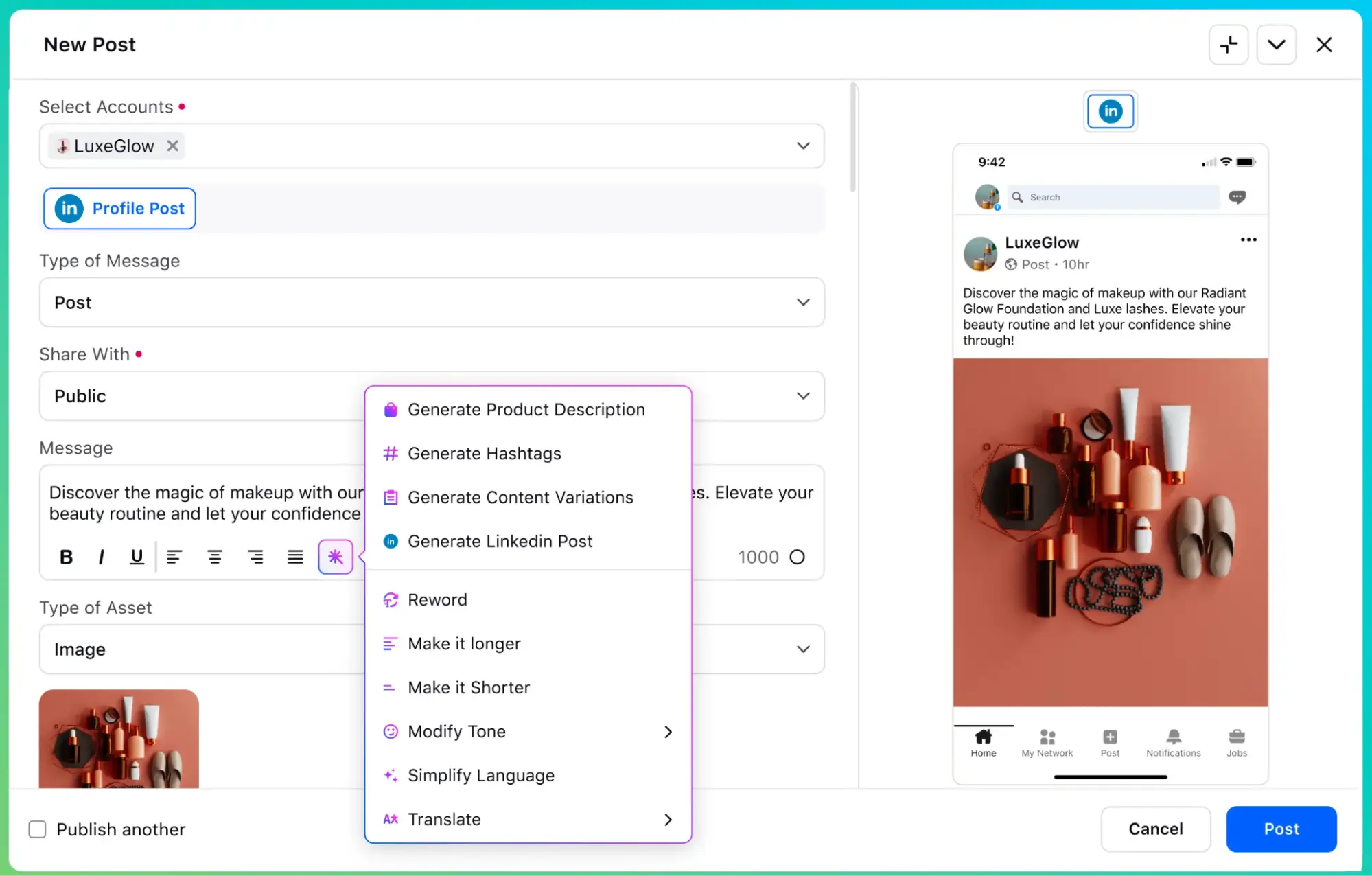Choose Generate Hashtags from the AI menu
This screenshot has width=1372, height=876.
coord(485,453)
